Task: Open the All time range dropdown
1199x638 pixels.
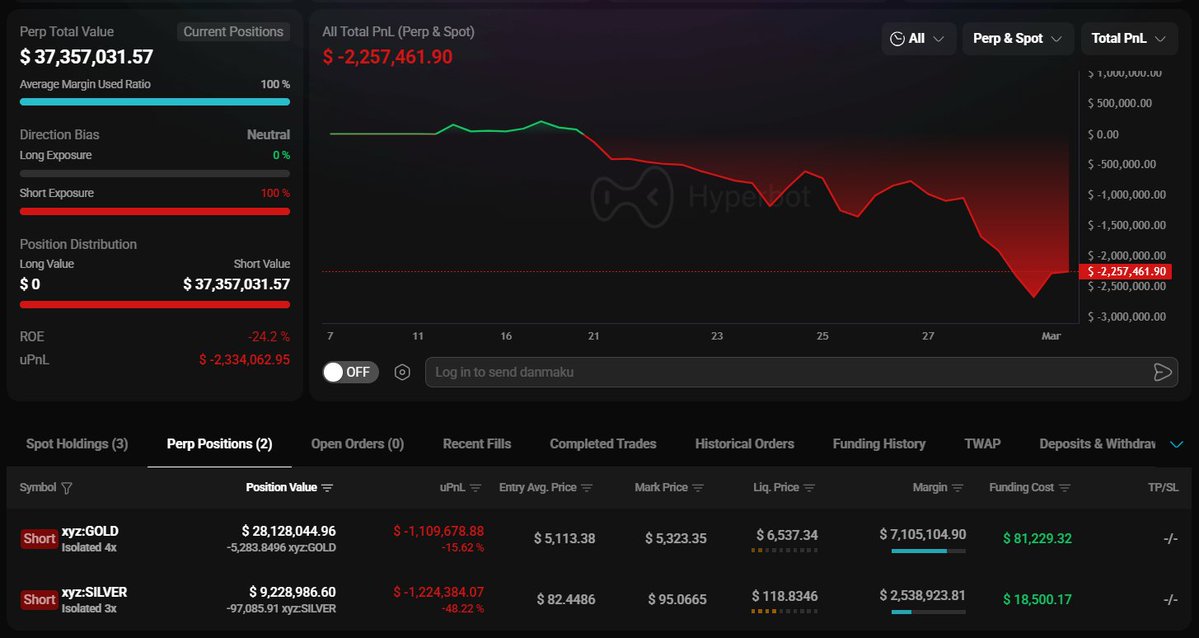Action: [x=918, y=38]
